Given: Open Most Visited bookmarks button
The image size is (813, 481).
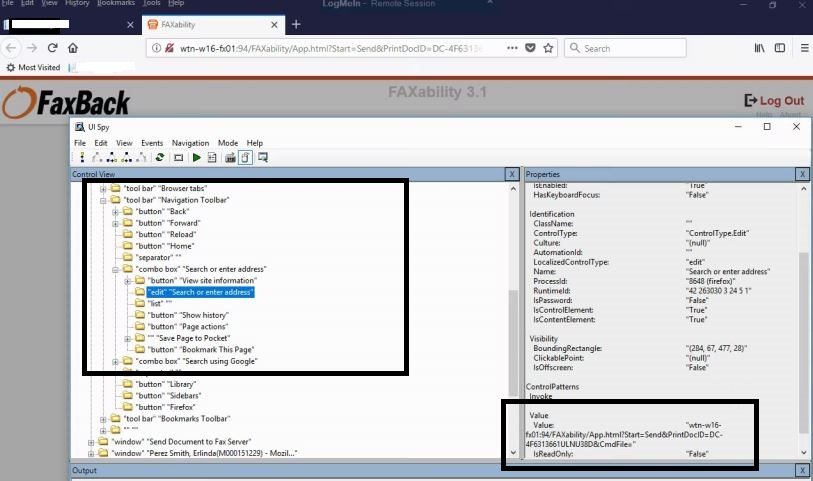Looking at the screenshot, I should (x=33, y=67).
